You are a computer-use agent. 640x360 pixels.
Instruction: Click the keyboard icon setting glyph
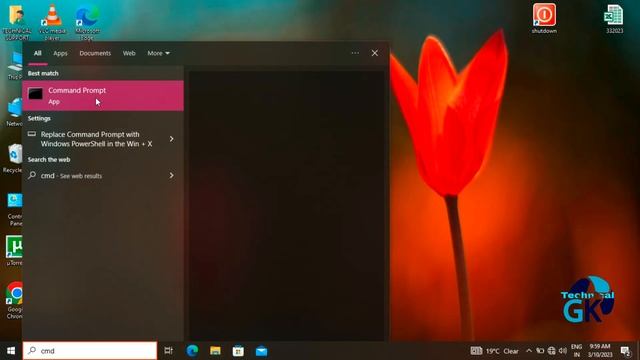click(x=32, y=134)
